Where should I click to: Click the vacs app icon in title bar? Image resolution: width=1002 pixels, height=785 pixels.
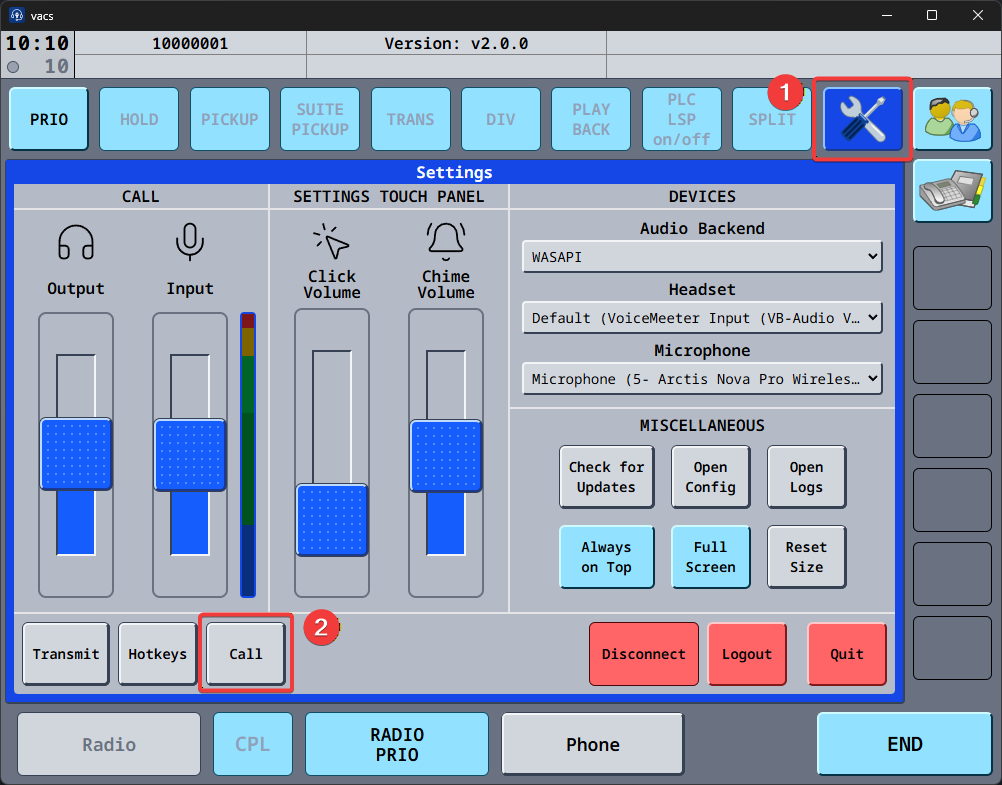pos(17,15)
